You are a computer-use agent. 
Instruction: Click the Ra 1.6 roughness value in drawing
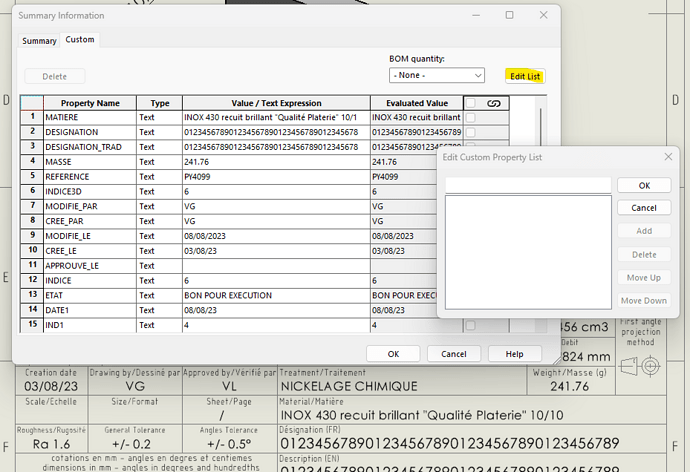tap(51, 444)
